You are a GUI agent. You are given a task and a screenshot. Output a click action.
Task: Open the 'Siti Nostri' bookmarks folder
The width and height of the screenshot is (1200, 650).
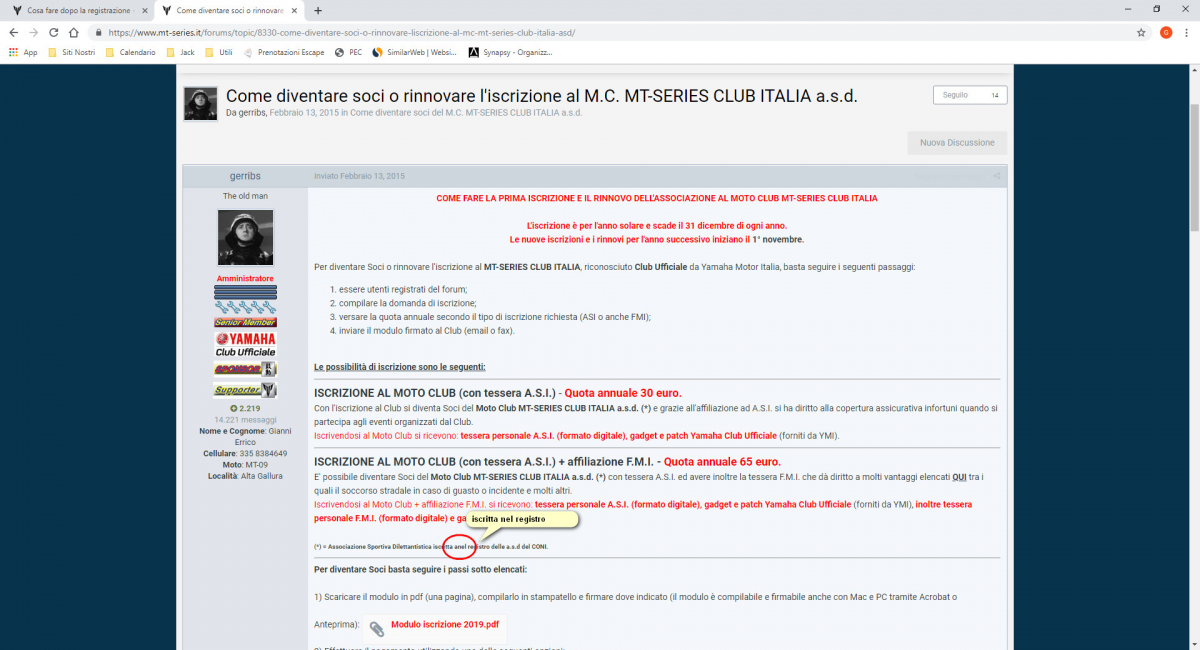72,52
